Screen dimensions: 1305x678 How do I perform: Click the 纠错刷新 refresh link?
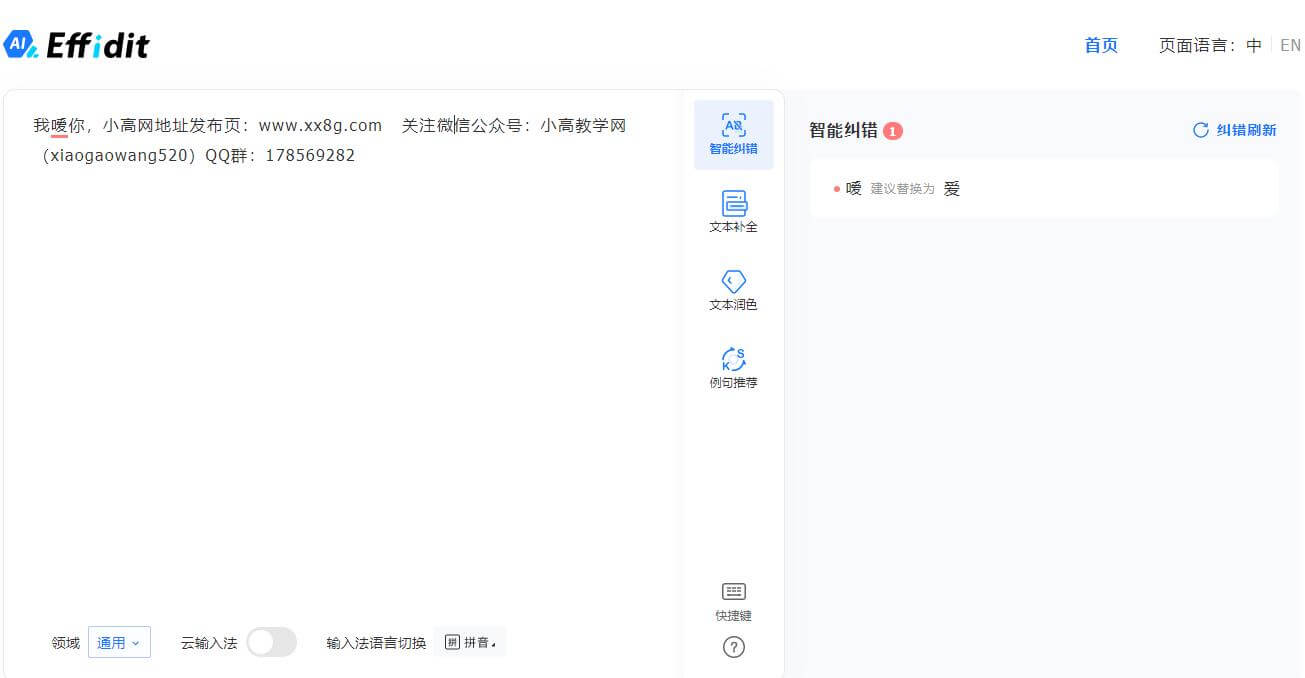click(1235, 130)
